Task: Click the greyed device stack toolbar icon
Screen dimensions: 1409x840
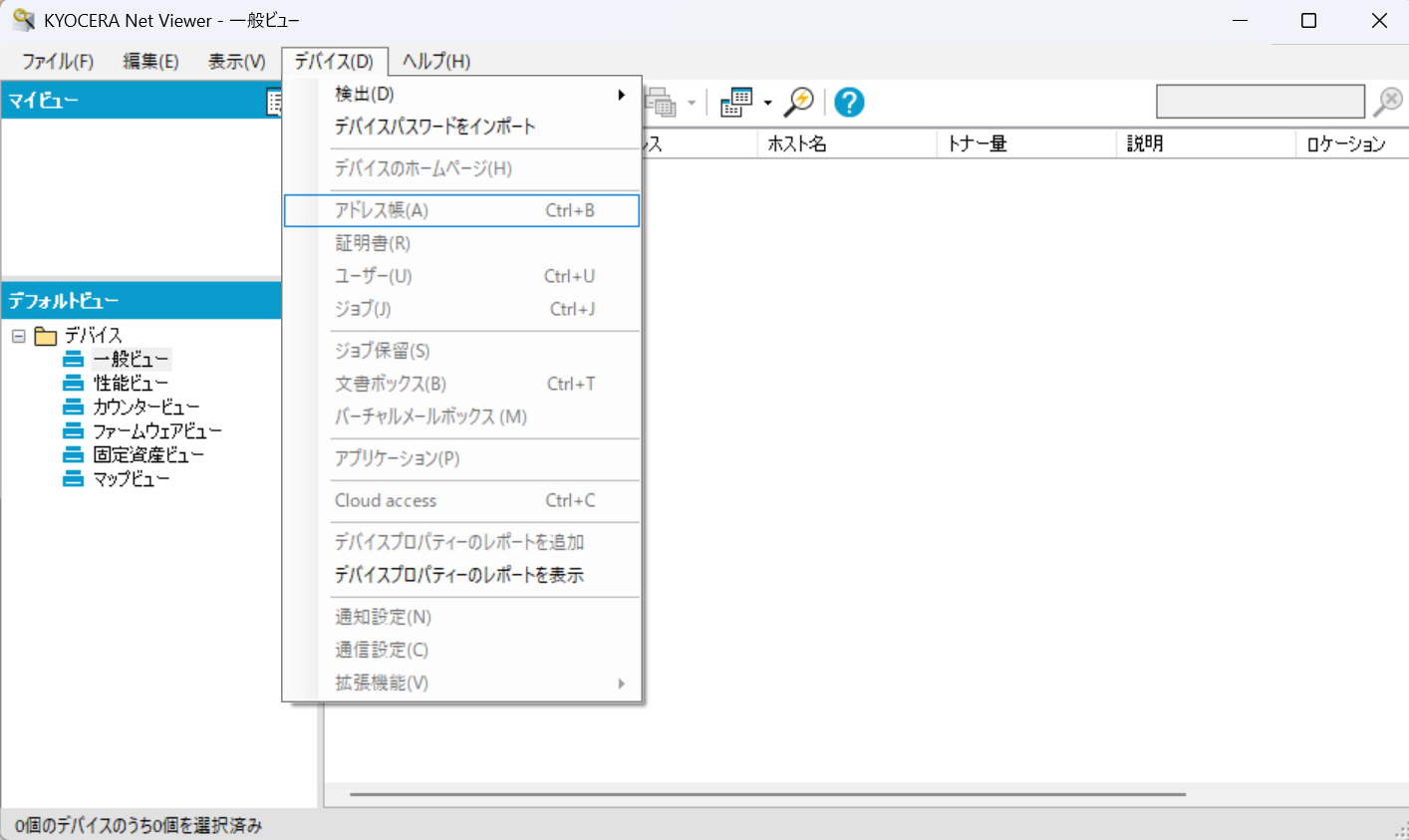Action: (x=661, y=102)
